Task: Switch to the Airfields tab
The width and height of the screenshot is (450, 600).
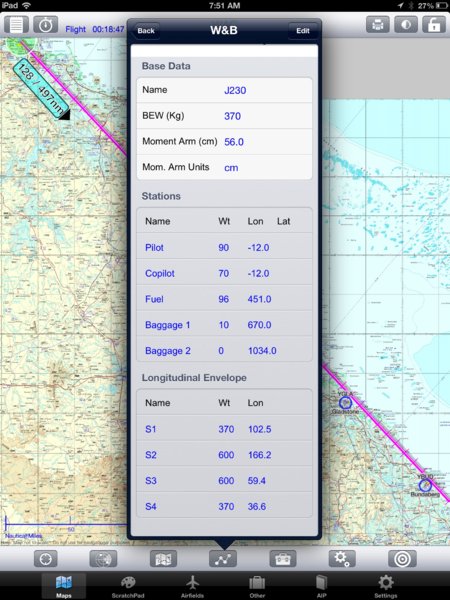Action: click(192, 586)
